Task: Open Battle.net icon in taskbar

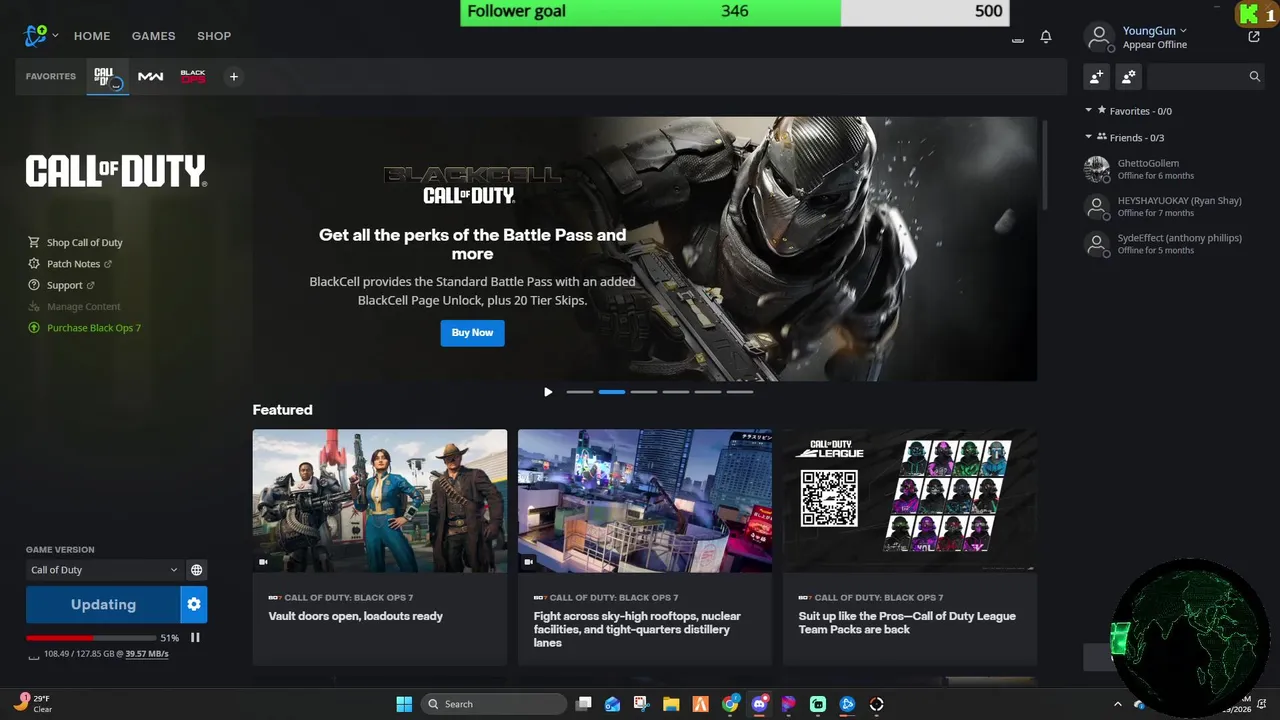Action: (x=847, y=704)
